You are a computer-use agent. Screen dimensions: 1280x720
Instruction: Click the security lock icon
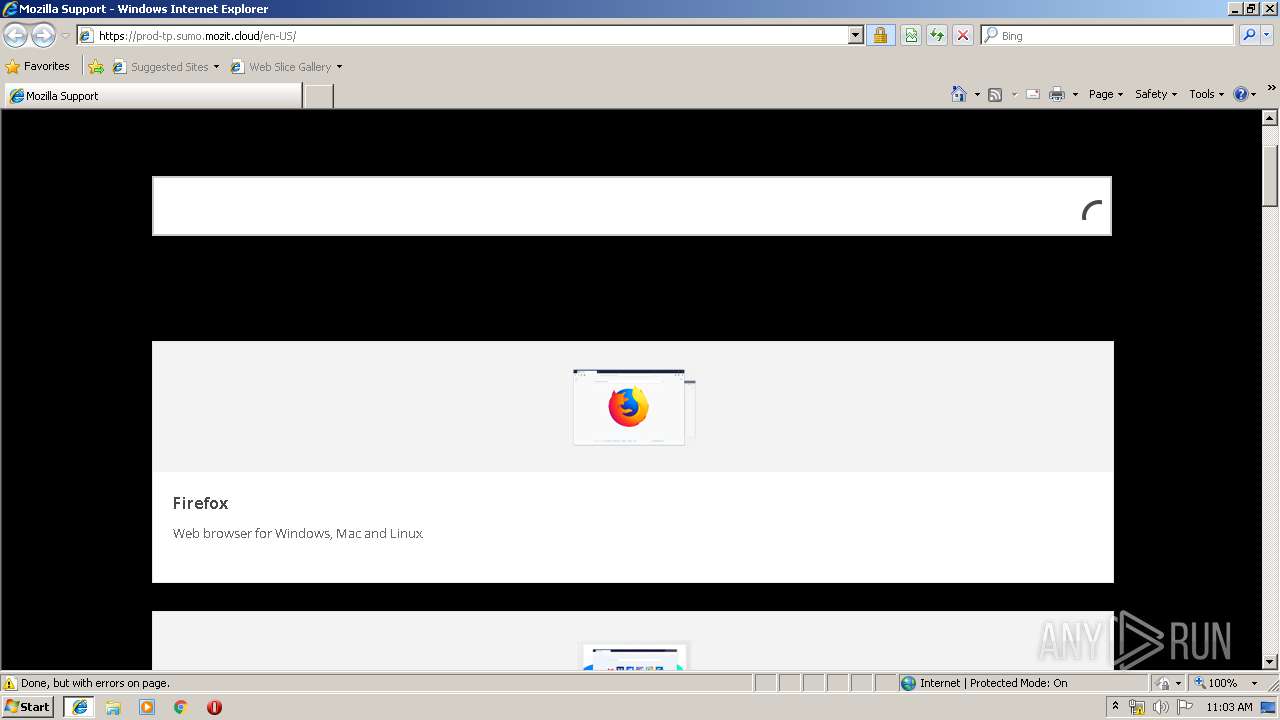880,36
